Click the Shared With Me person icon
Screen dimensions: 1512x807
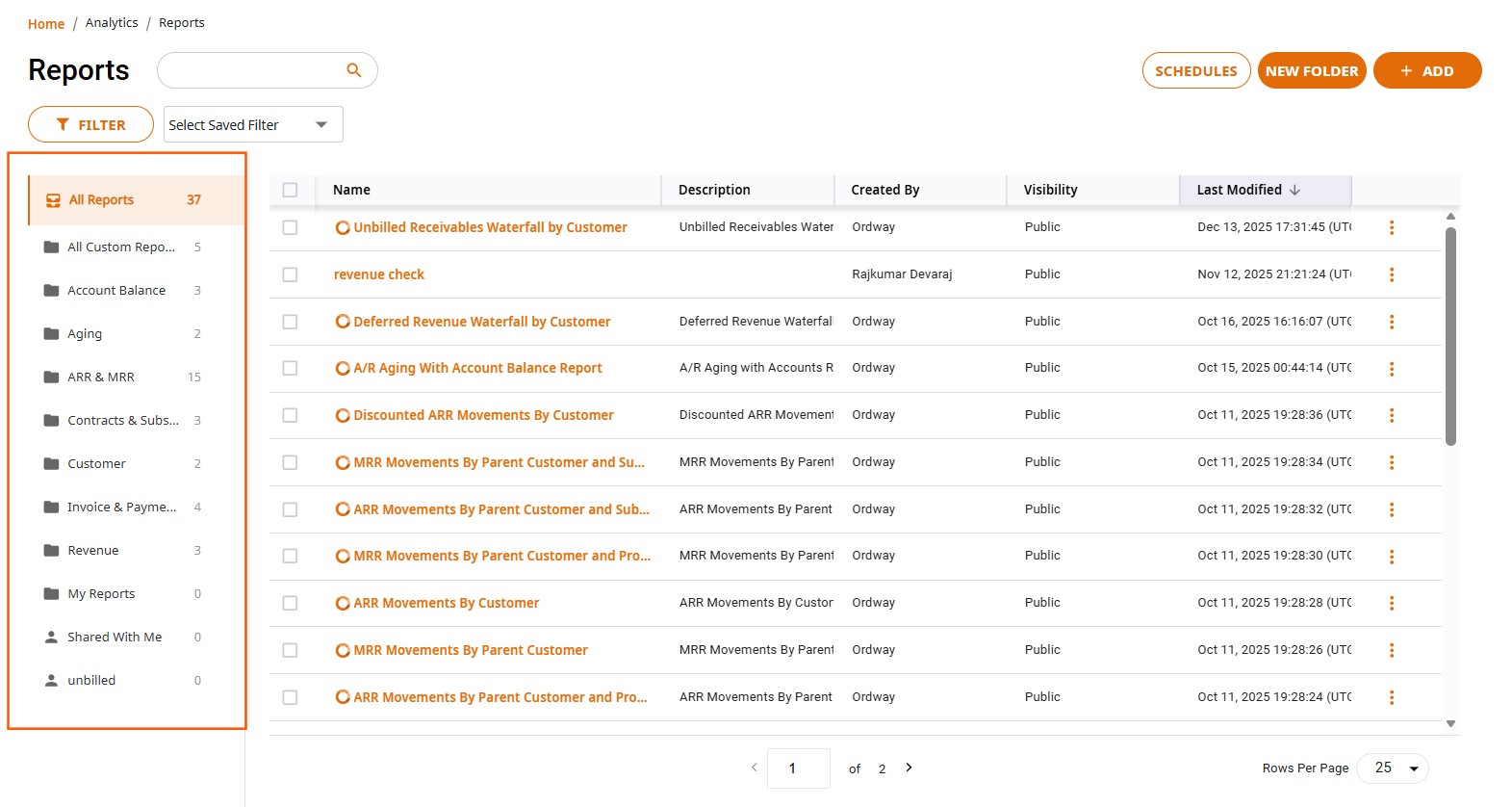pos(52,638)
